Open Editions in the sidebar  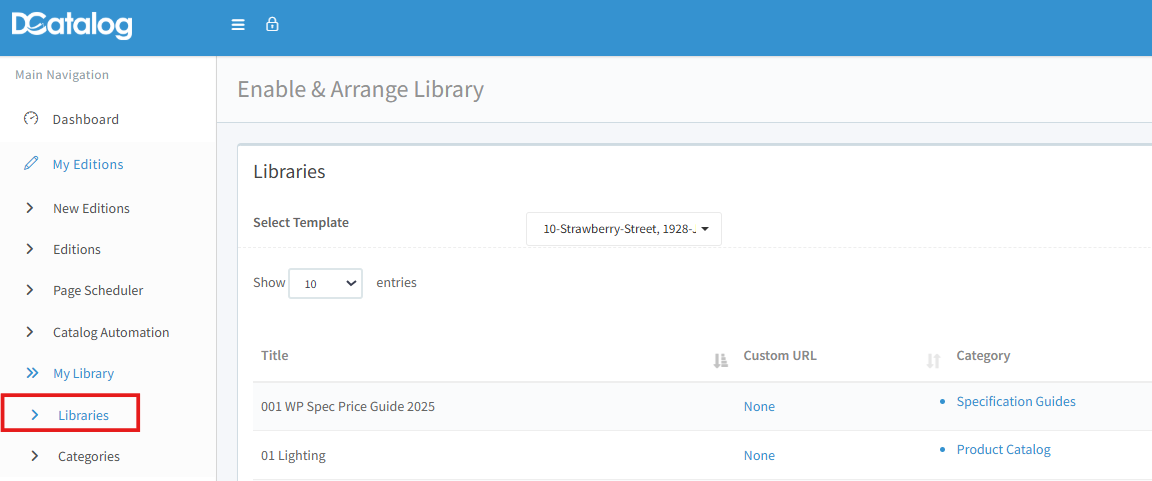[x=77, y=249]
